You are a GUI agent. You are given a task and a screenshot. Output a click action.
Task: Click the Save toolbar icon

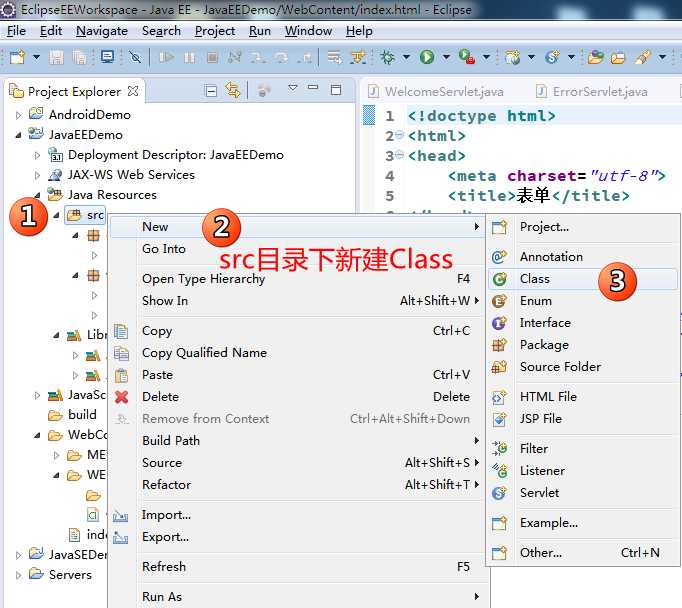click(56, 57)
